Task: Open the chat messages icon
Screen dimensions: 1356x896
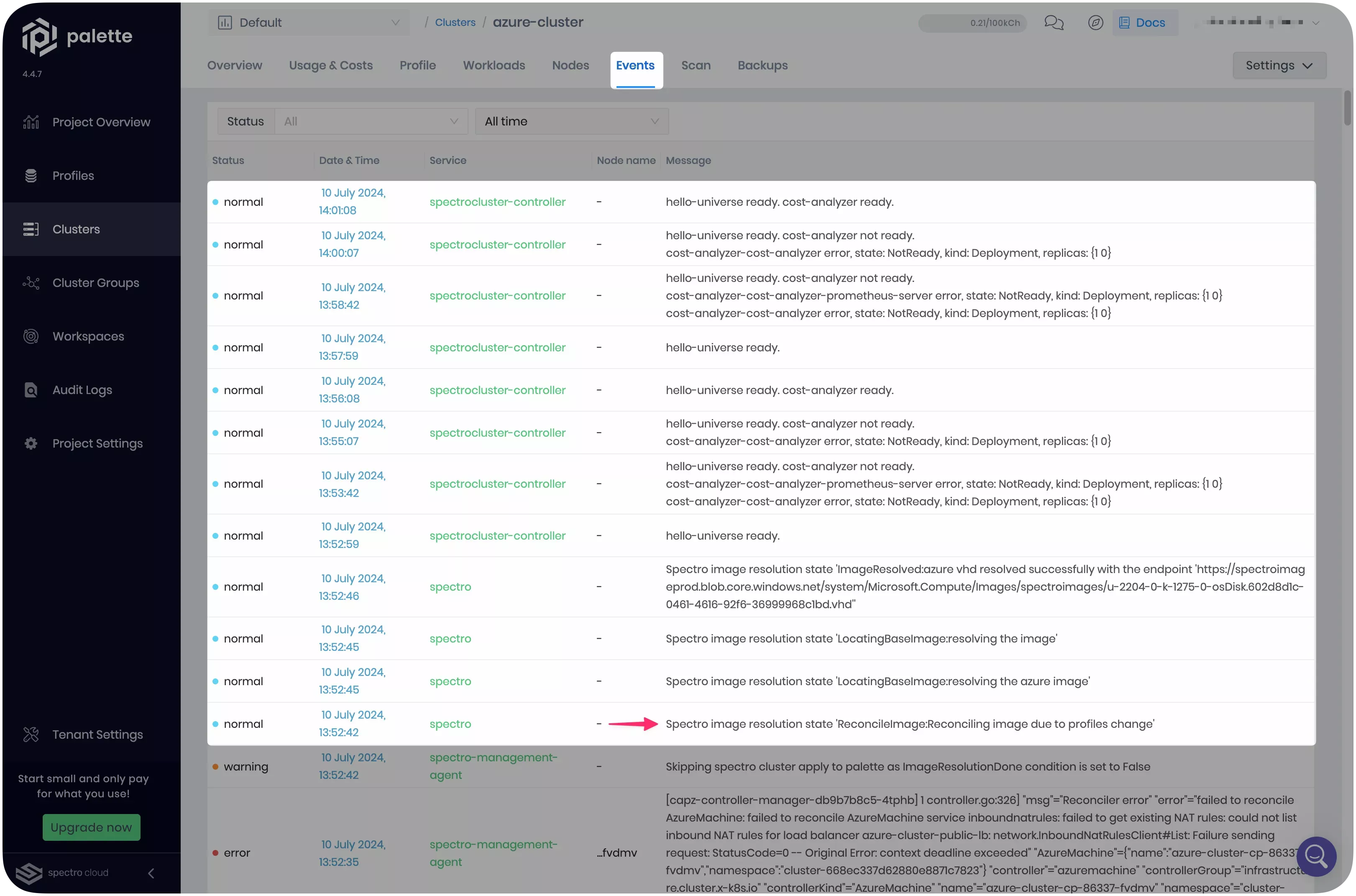Action: pos(1054,23)
